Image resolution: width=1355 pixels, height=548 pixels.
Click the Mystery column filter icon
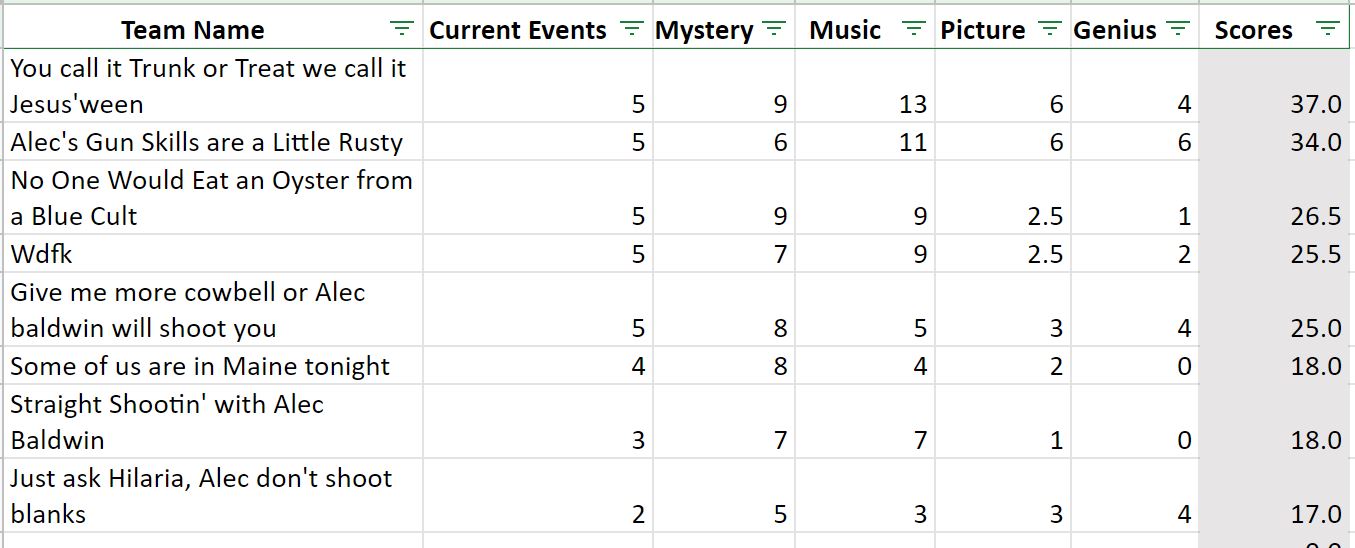774,30
